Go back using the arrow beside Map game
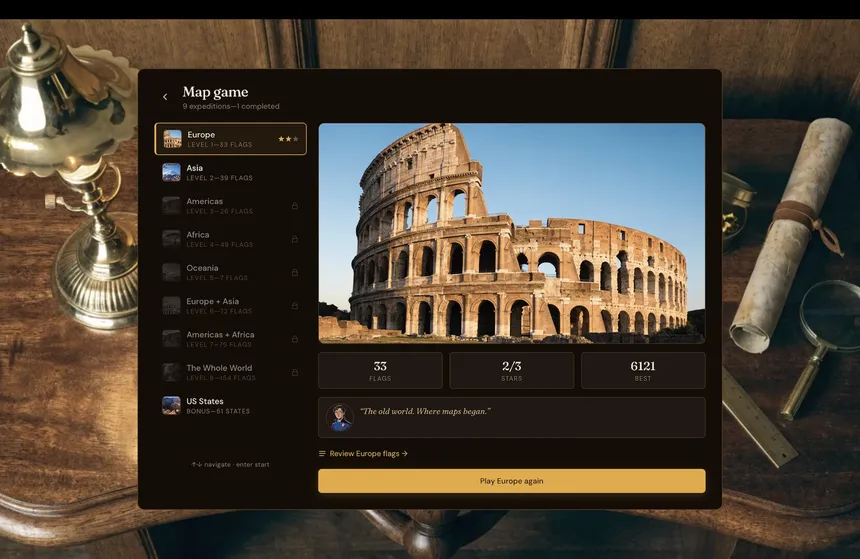Screen dimensions: 860x559 (x=165, y=97)
